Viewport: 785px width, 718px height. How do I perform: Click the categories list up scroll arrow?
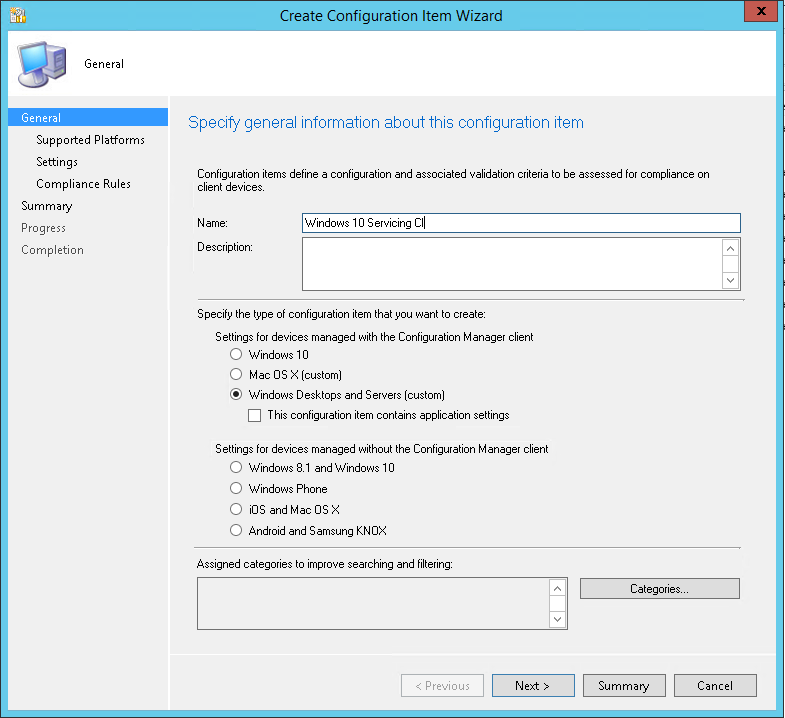(x=557, y=588)
